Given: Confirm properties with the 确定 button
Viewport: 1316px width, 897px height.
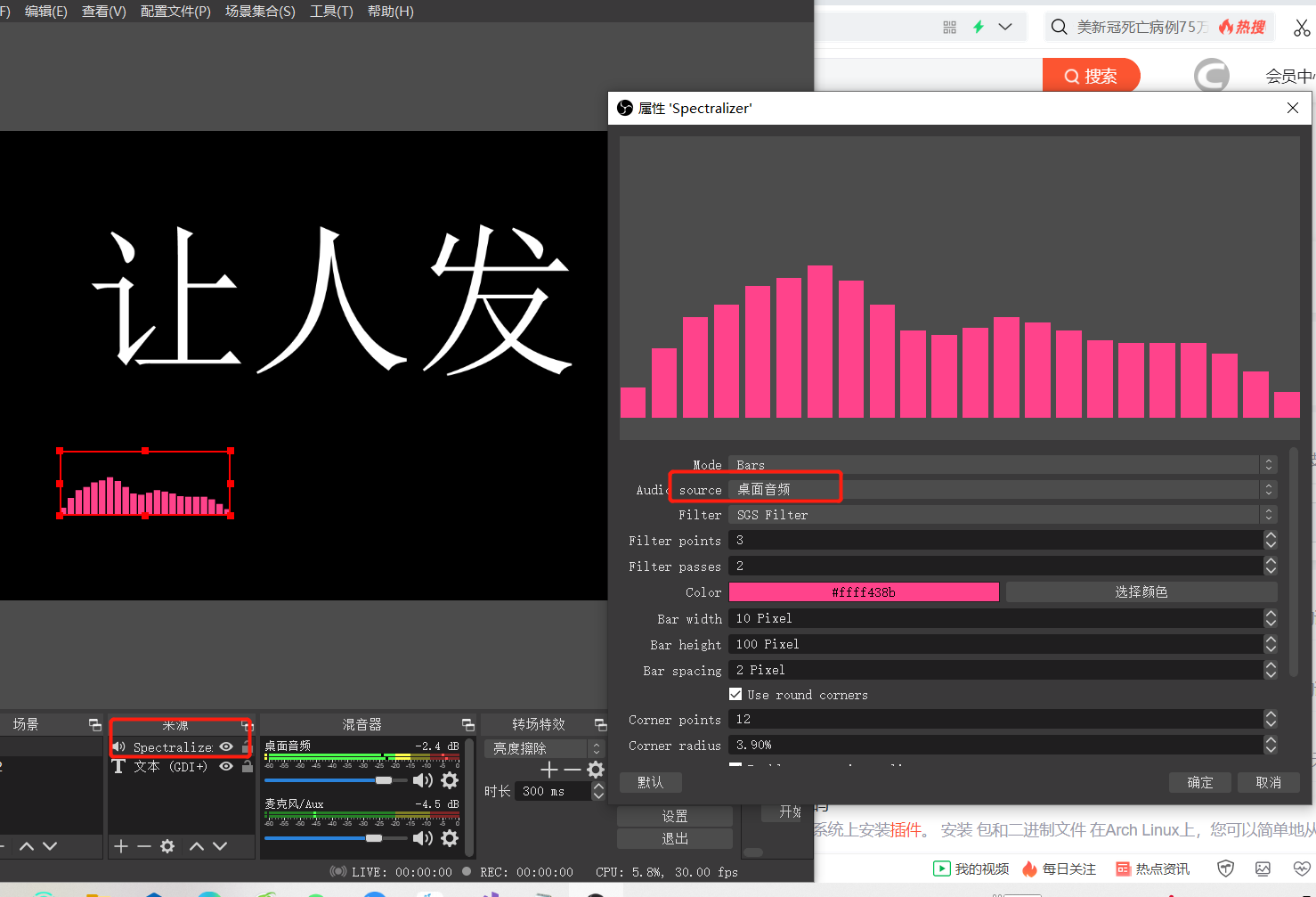Looking at the screenshot, I should (x=1200, y=782).
